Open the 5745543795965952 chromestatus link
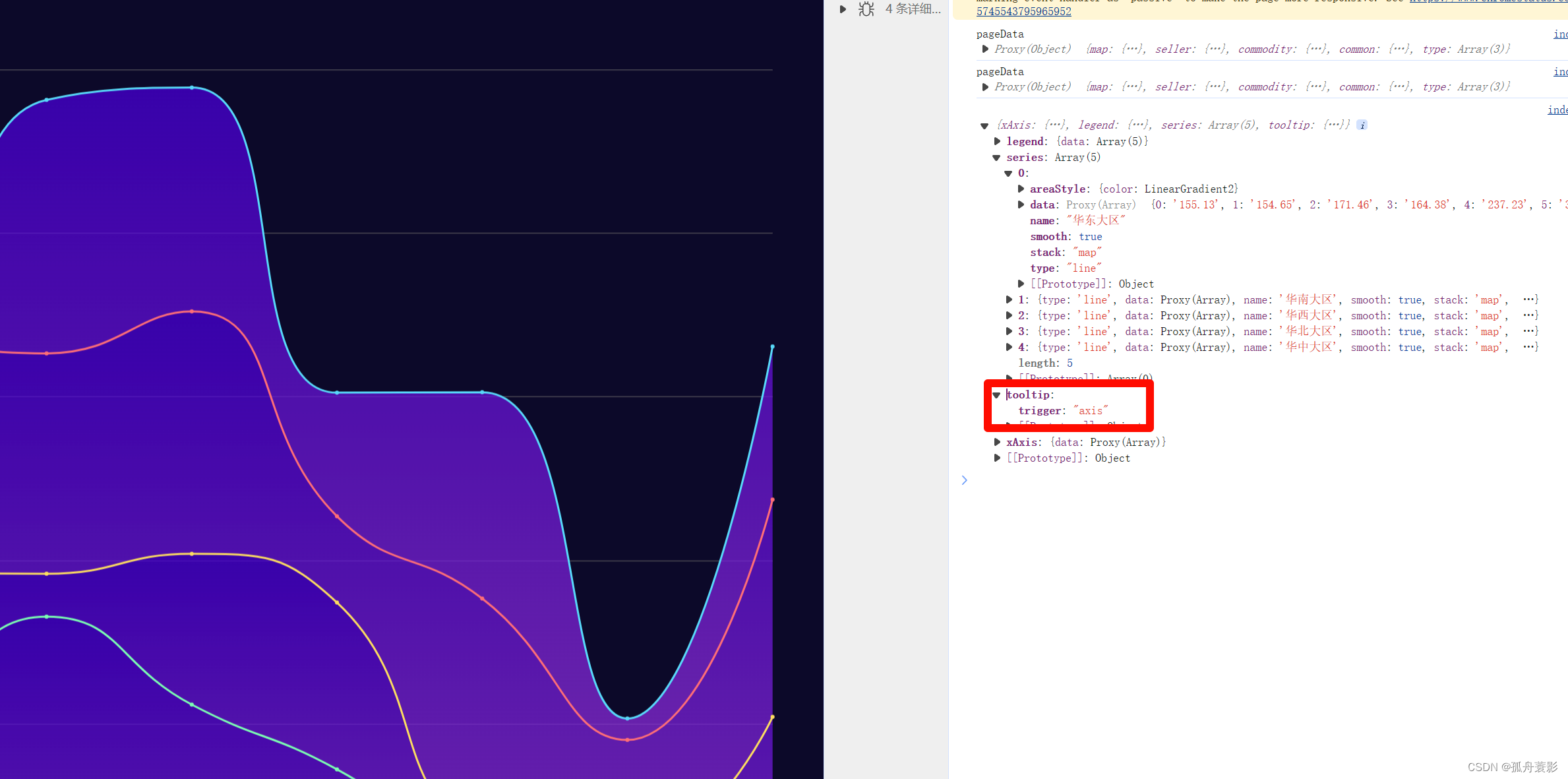Image resolution: width=1568 pixels, height=779 pixels. (1023, 11)
